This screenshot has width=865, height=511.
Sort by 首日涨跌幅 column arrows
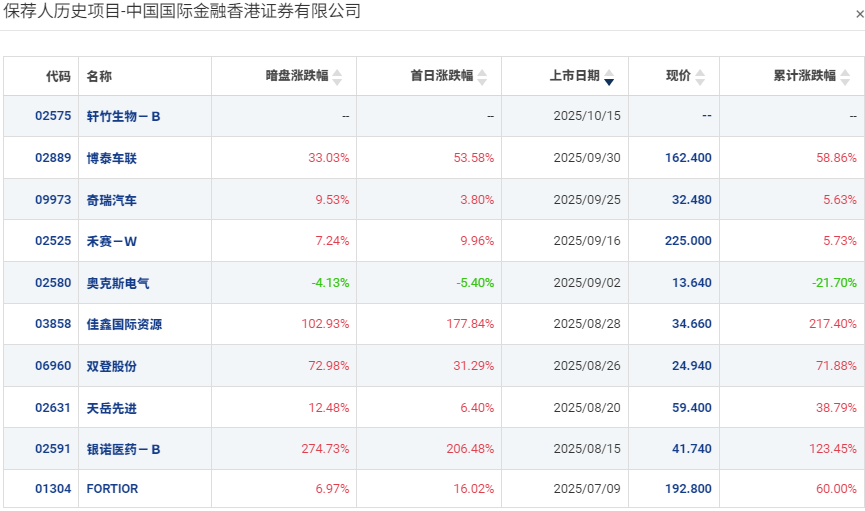tap(482, 77)
